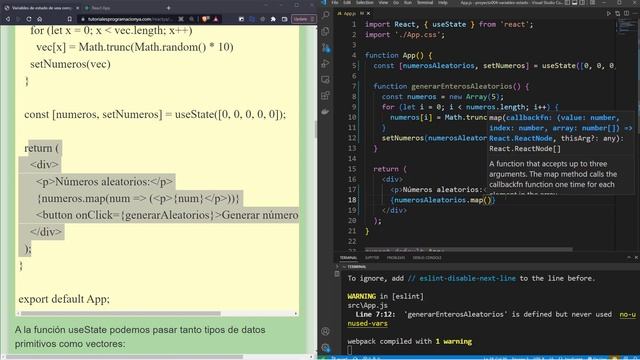Screen dimensions: 640x360
Task: Close the bottom terminal panel
Action: pyautogui.click(x=636, y=257)
